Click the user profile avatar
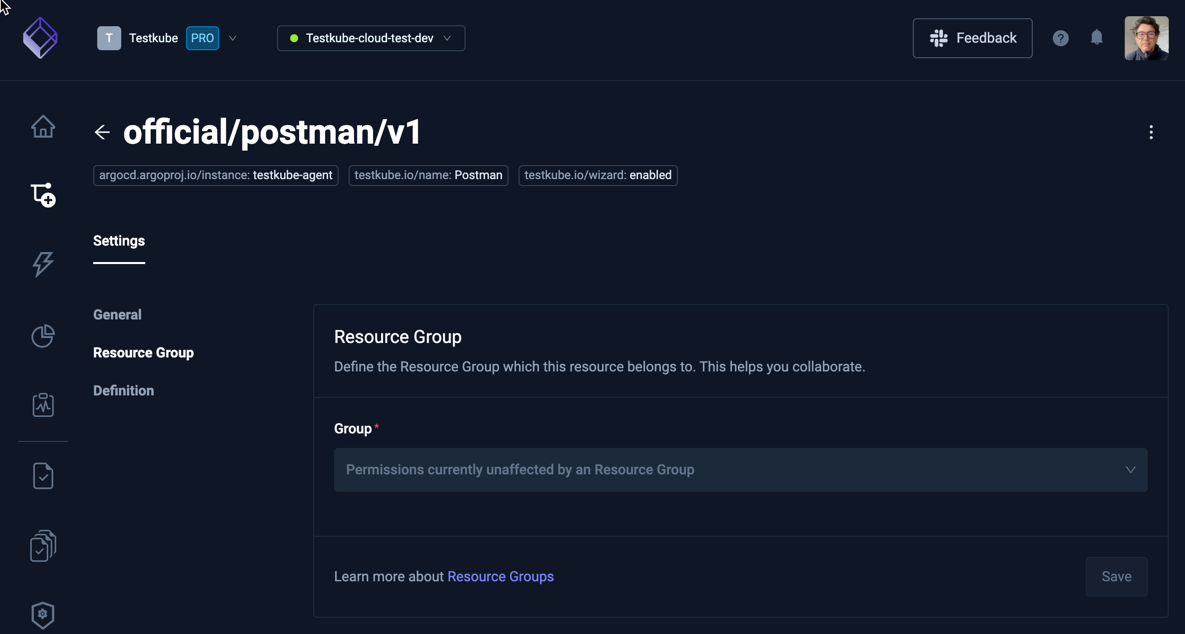Image resolution: width=1185 pixels, height=634 pixels. [x=1146, y=37]
